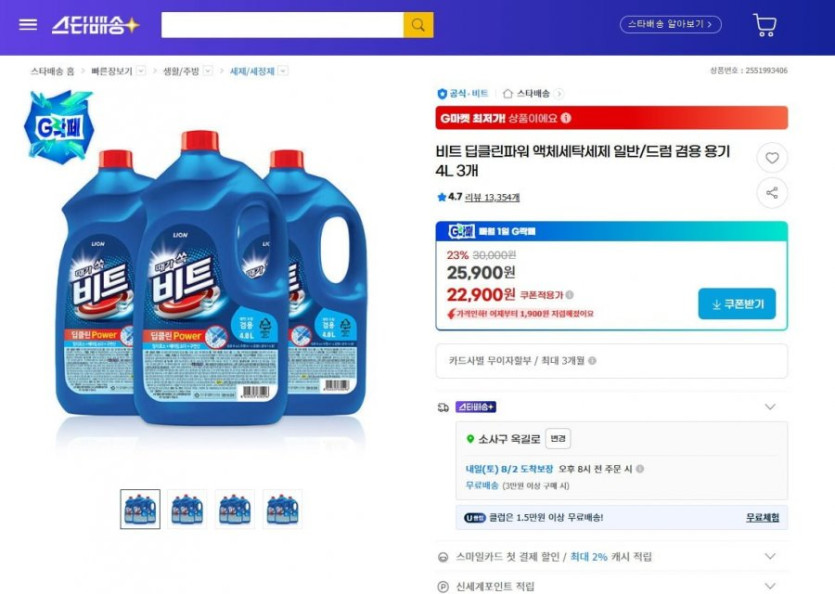835x594 pixels.
Task: Click the 무료체험 link
Action: pos(762,517)
